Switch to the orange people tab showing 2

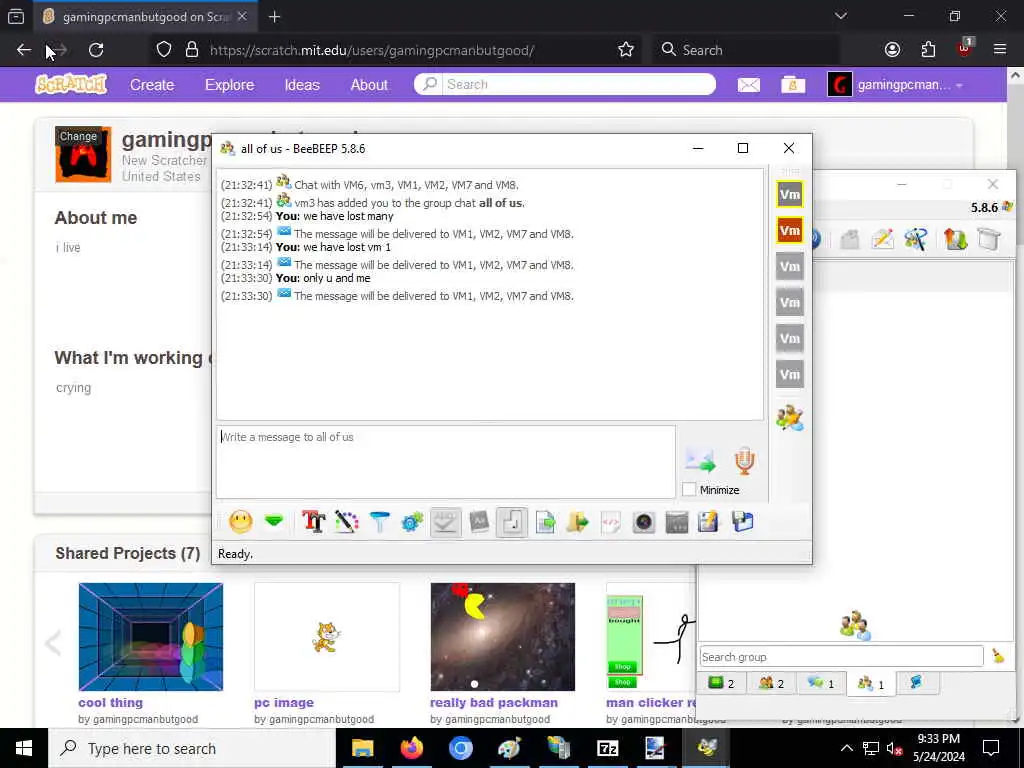pos(771,683)
